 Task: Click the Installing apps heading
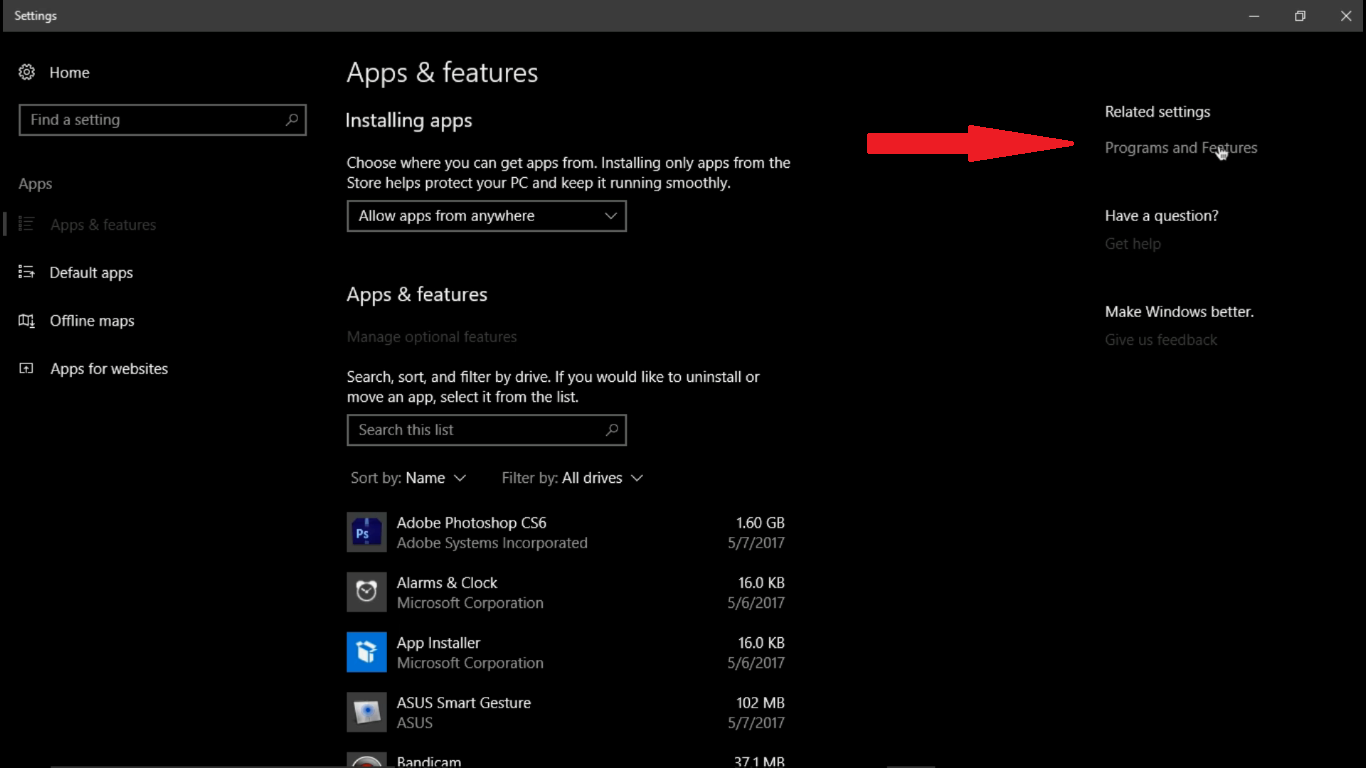408,121
